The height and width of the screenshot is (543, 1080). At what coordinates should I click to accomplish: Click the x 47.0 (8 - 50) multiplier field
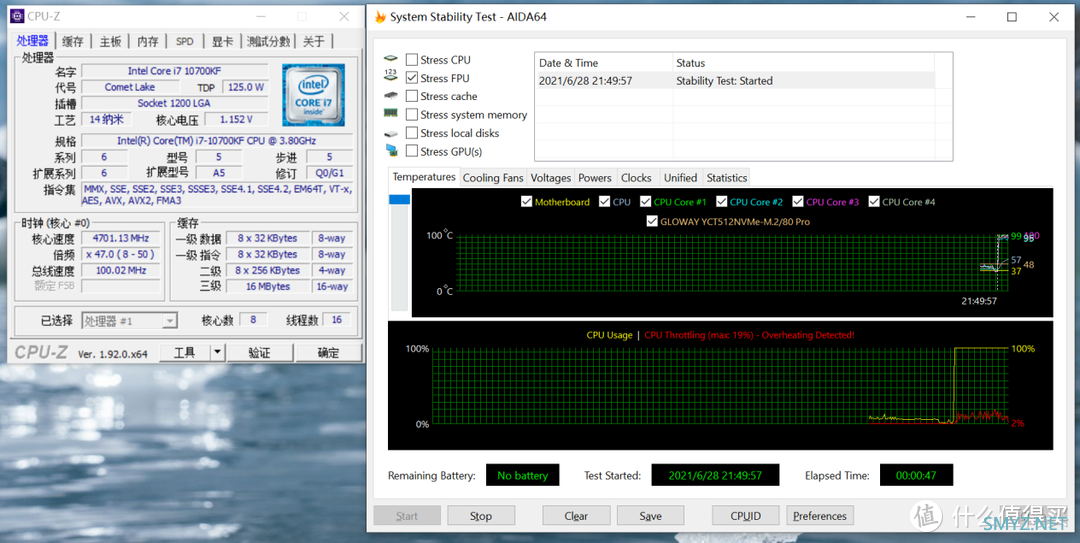pos(121,254)
